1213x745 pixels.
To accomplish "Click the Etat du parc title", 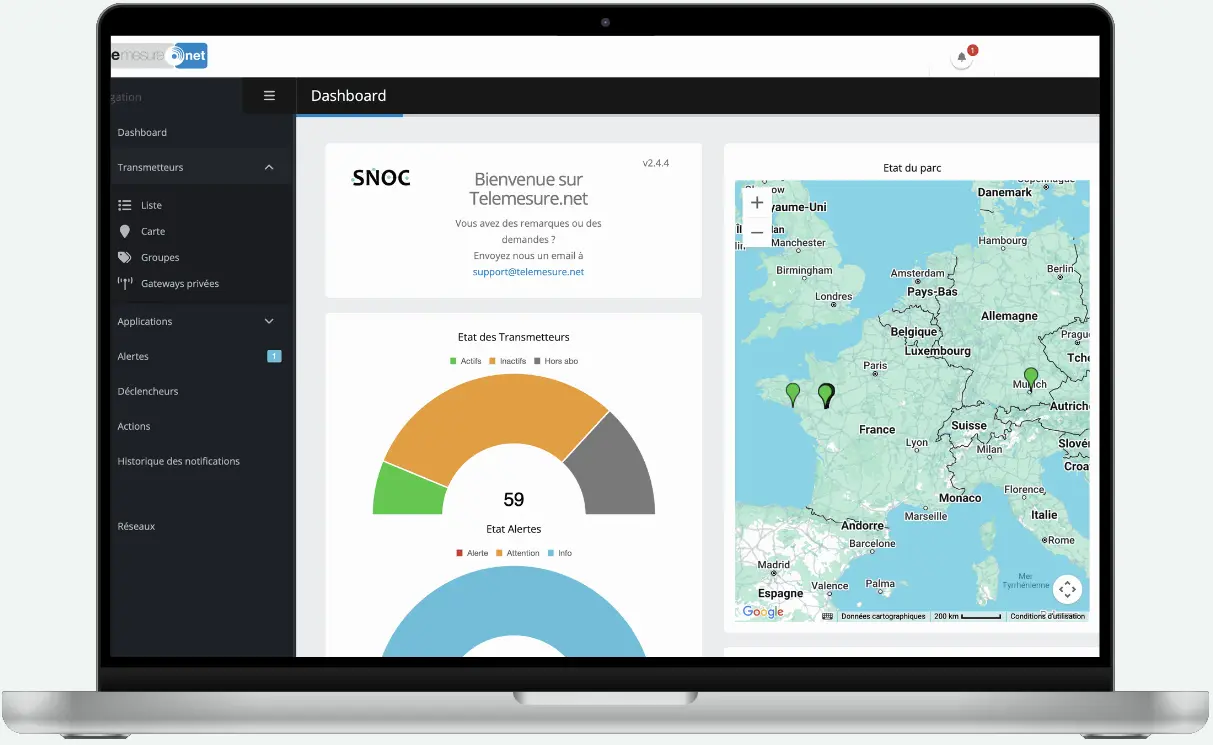I will click(912, 168).
